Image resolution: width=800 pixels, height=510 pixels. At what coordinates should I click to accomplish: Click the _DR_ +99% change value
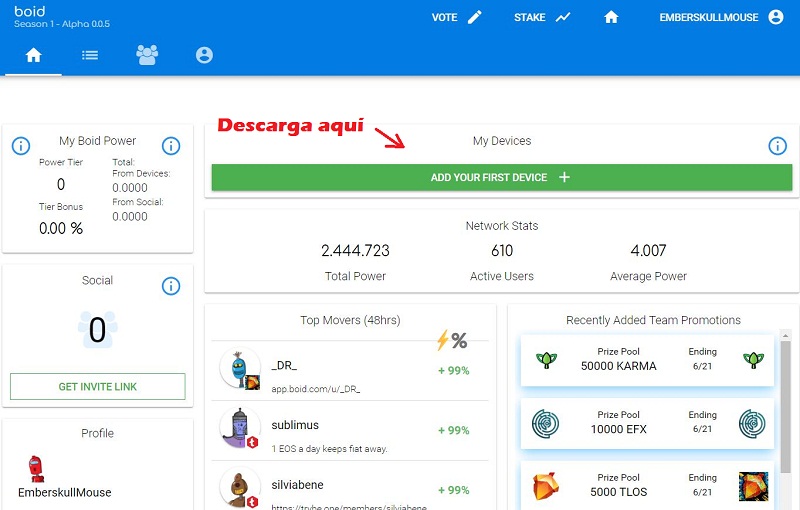(x=454, y=371)
